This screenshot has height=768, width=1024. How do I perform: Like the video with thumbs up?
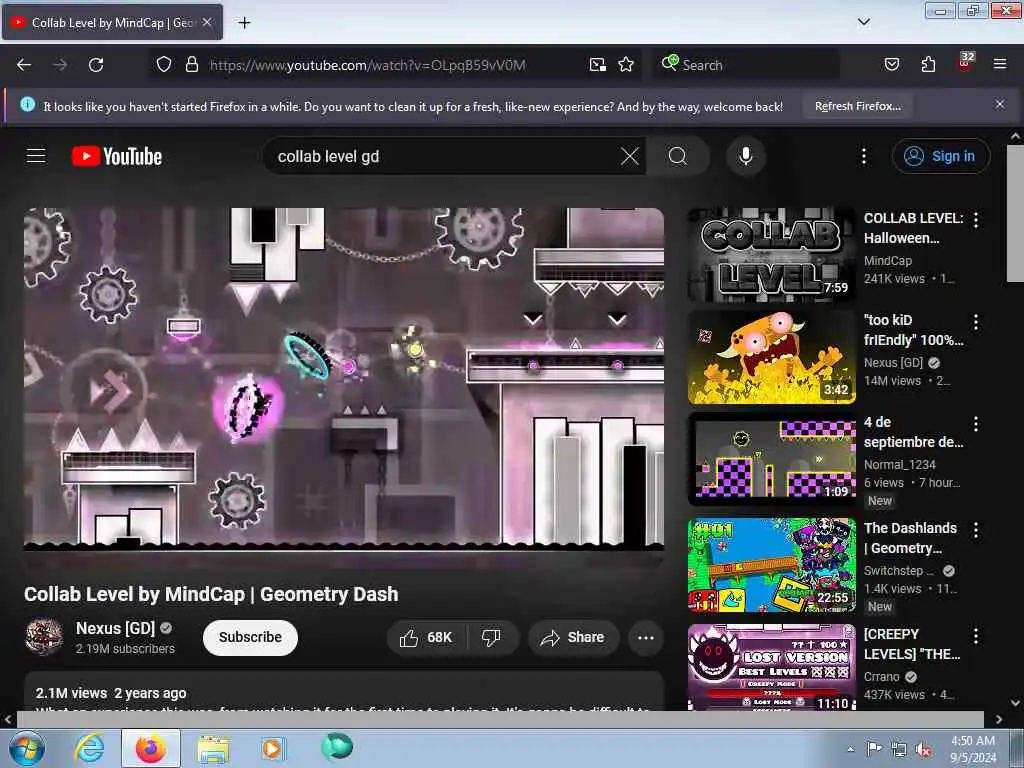(427, 637)
